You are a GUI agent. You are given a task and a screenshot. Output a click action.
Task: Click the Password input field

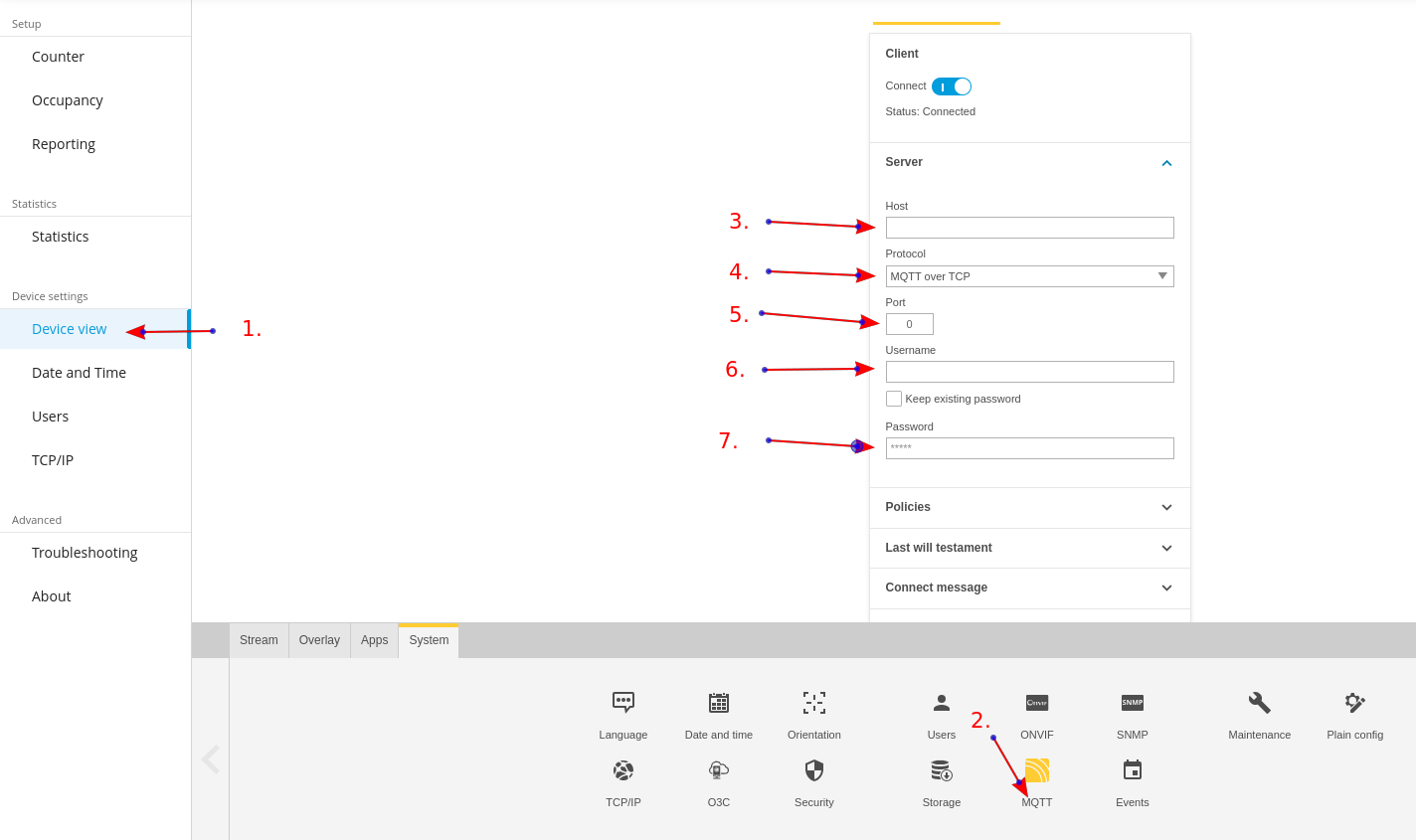coord(1029,448)
